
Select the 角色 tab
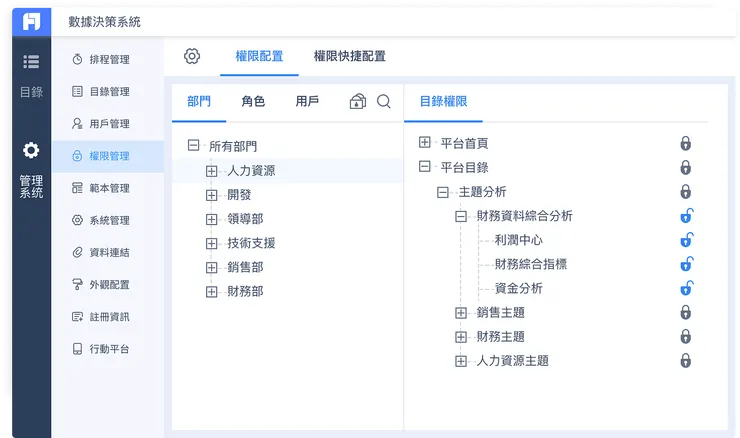pyautogui.click(x=253, y=101)
